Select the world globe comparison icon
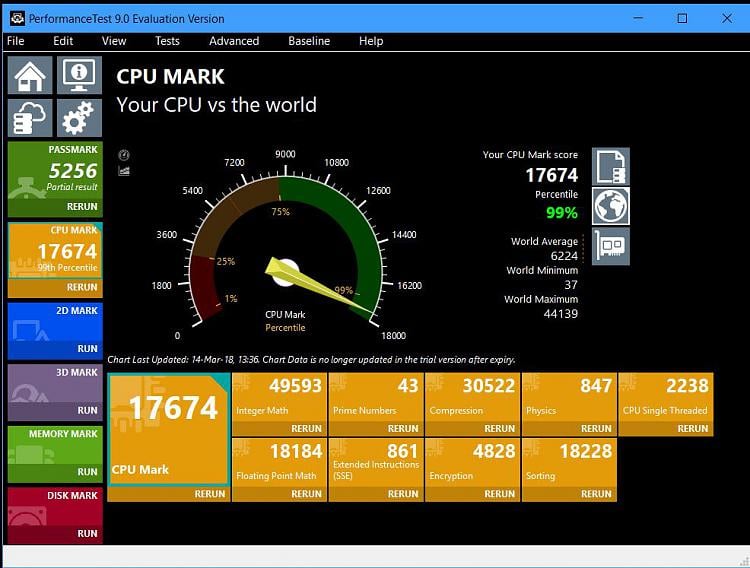750x568 pixels. click(611, 206)
